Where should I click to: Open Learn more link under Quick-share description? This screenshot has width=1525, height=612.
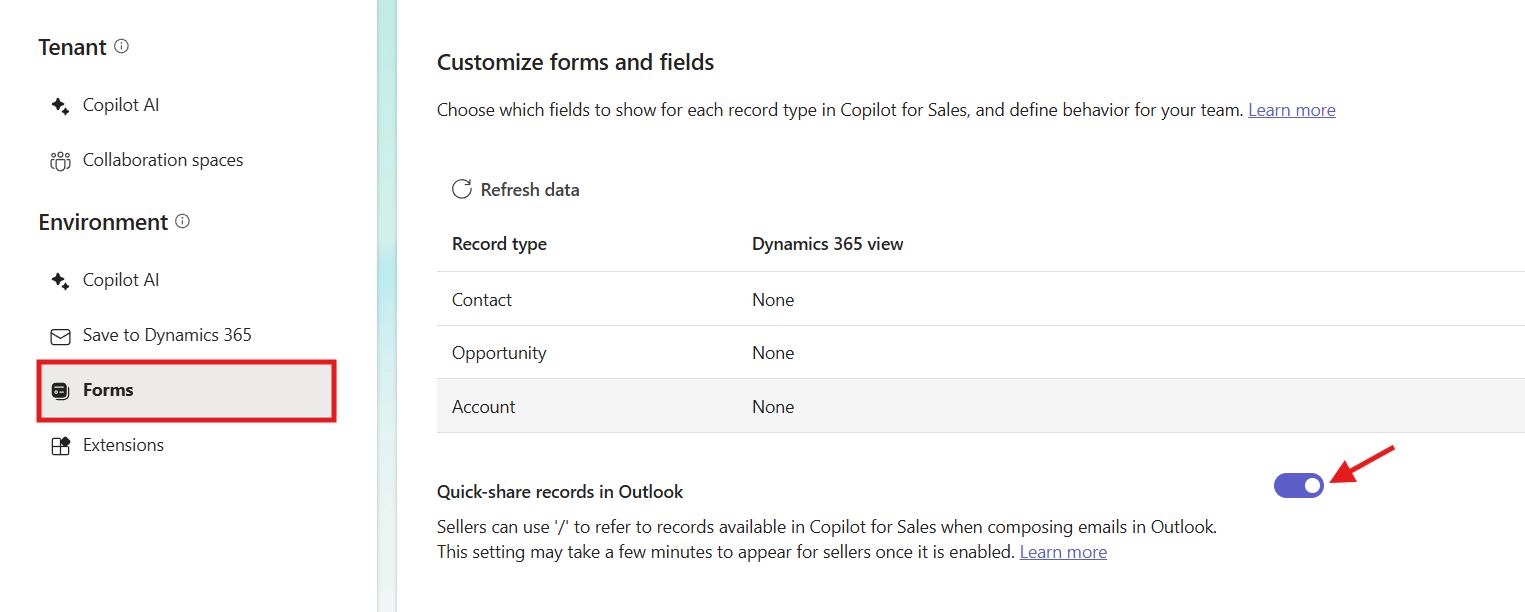click(x=1063, y=552)
